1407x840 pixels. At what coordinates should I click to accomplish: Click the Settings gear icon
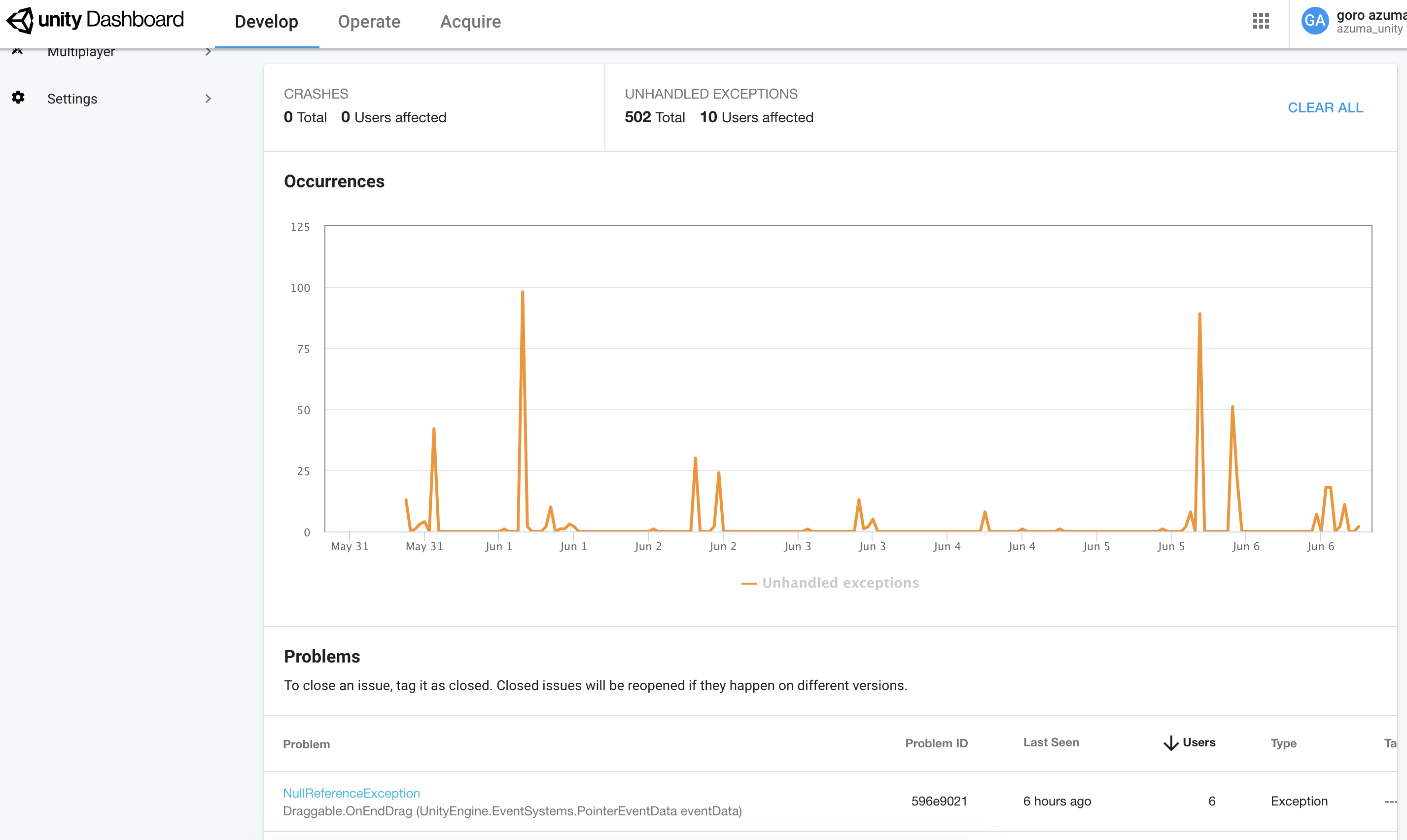pyautogui.click(x=18, y=97)
